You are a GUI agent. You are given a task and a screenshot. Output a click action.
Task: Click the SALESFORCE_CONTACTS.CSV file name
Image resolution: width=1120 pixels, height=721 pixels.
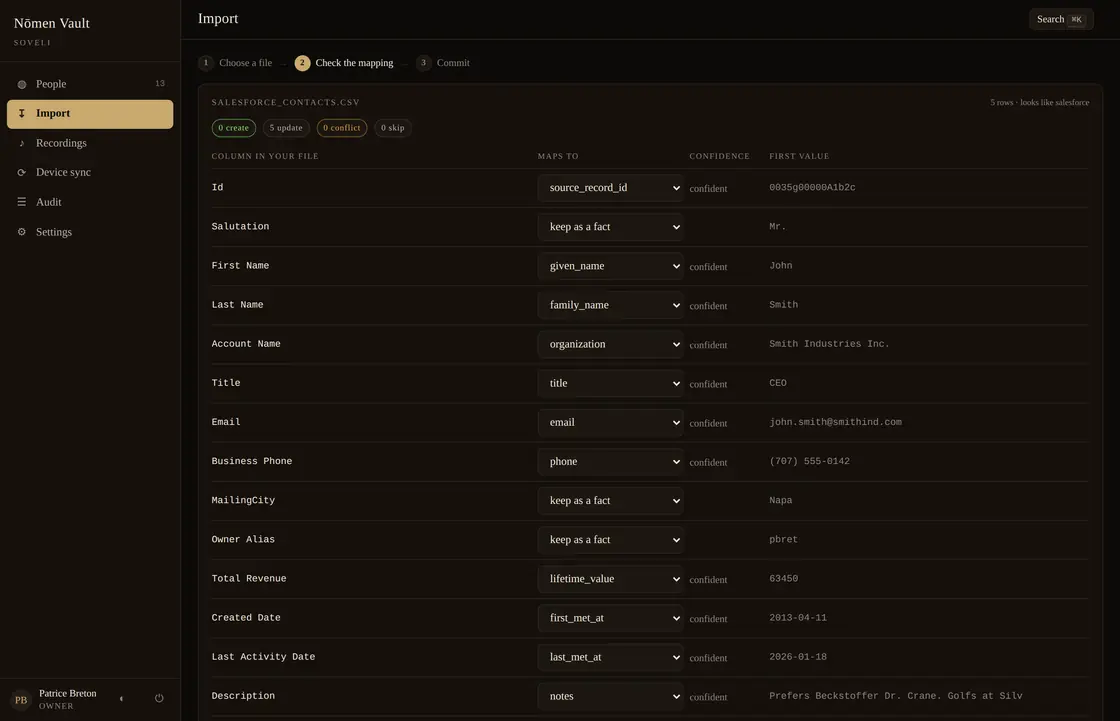click(x=286, y=102)
